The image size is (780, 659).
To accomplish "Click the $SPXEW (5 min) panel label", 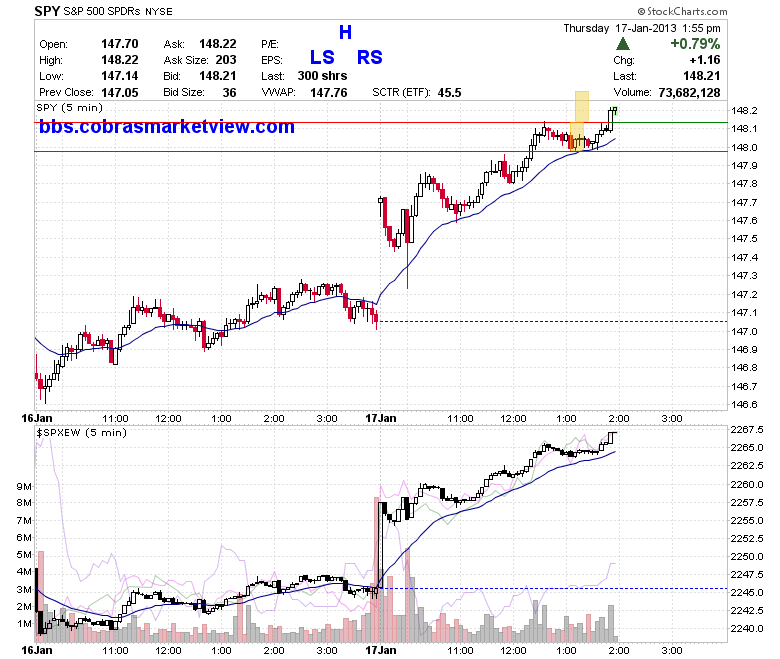I will 82,432.
